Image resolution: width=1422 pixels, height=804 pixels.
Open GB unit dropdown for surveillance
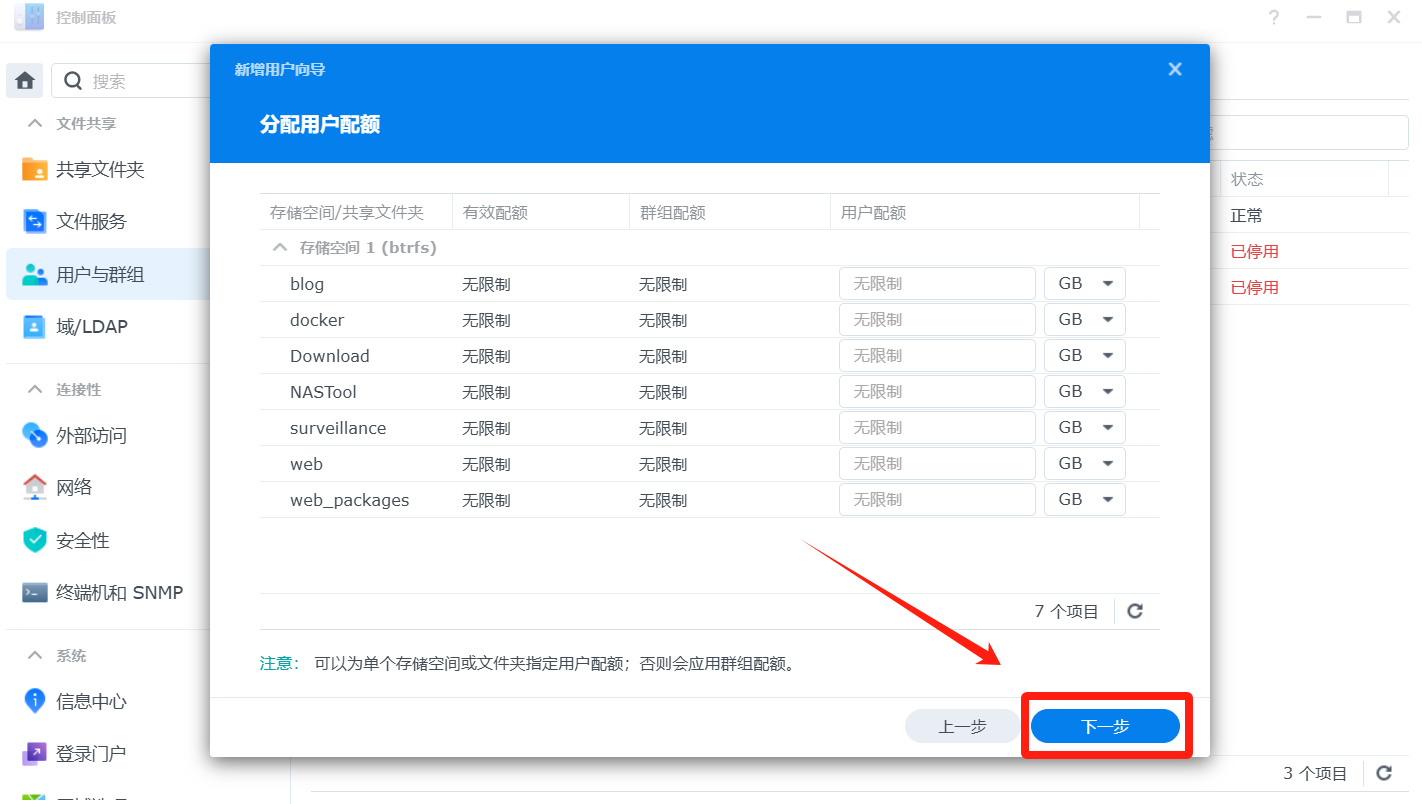(1085, 428)
